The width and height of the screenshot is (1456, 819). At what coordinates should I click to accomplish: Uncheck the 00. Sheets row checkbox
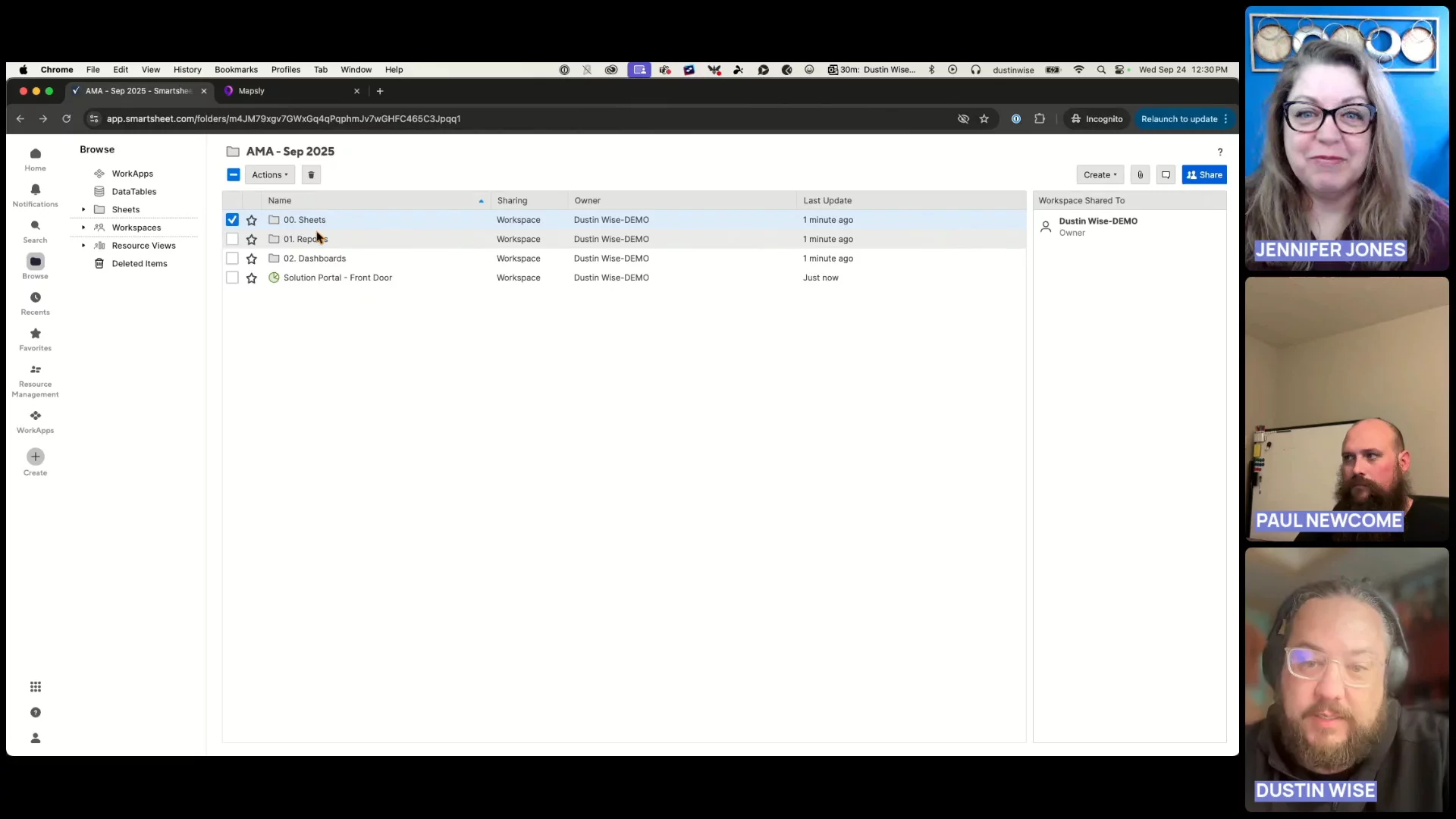tap(232, 220)
